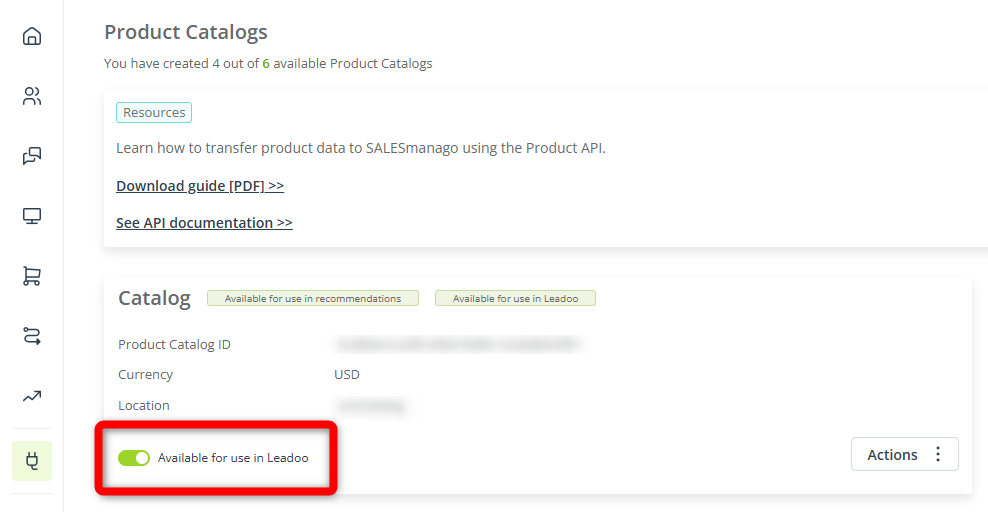Click the green Available for use in Leadoo badge
Screen dimensions: 988x512
pyautogui.click(x=515, y=299)
